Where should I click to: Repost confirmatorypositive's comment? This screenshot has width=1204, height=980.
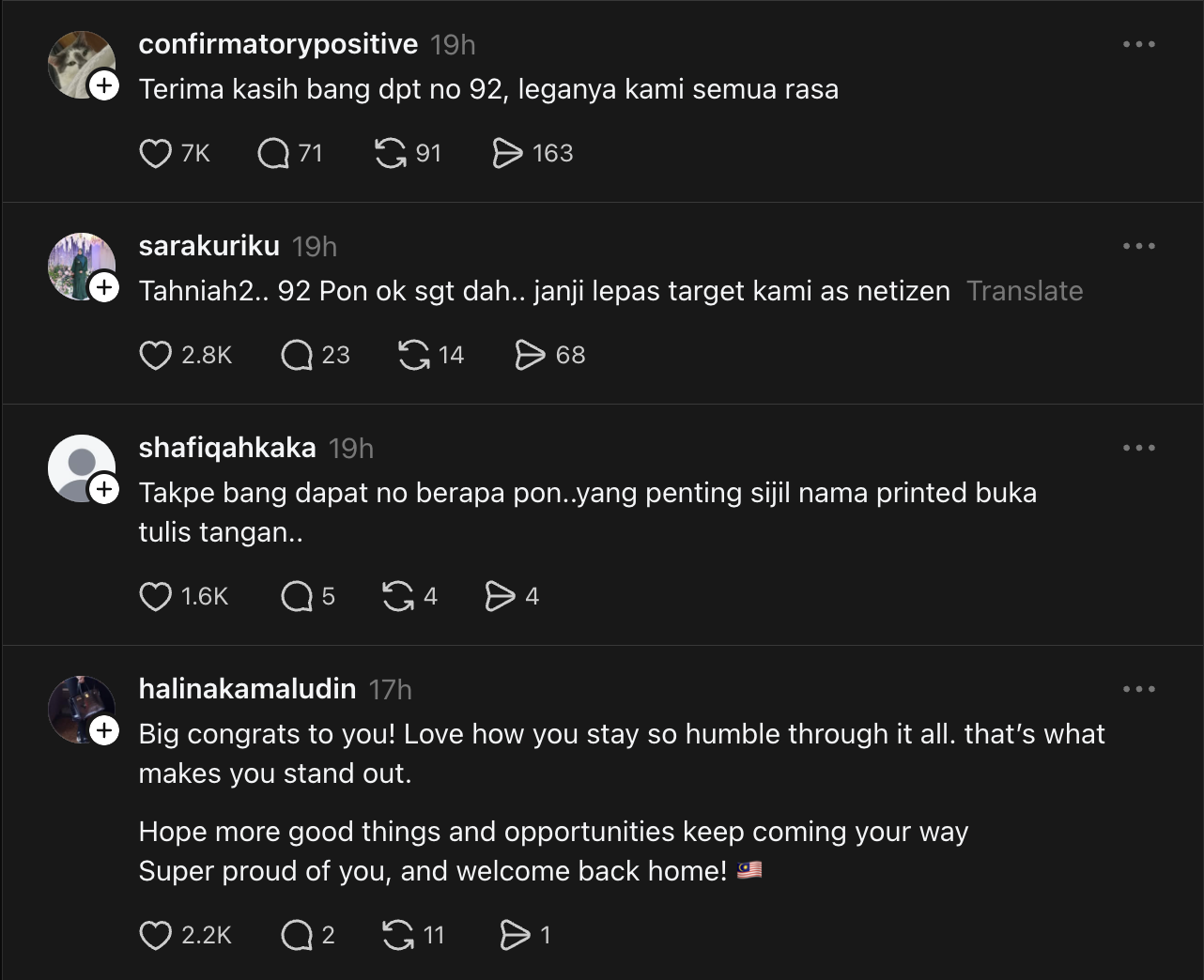390,153
